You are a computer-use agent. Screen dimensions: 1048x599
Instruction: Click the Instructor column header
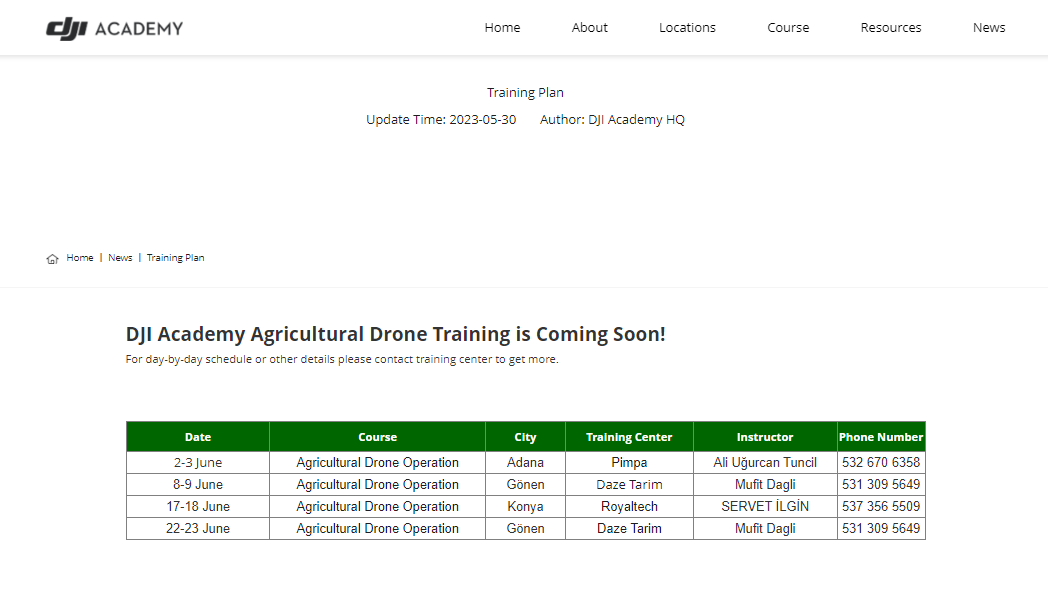click(765, 437)
